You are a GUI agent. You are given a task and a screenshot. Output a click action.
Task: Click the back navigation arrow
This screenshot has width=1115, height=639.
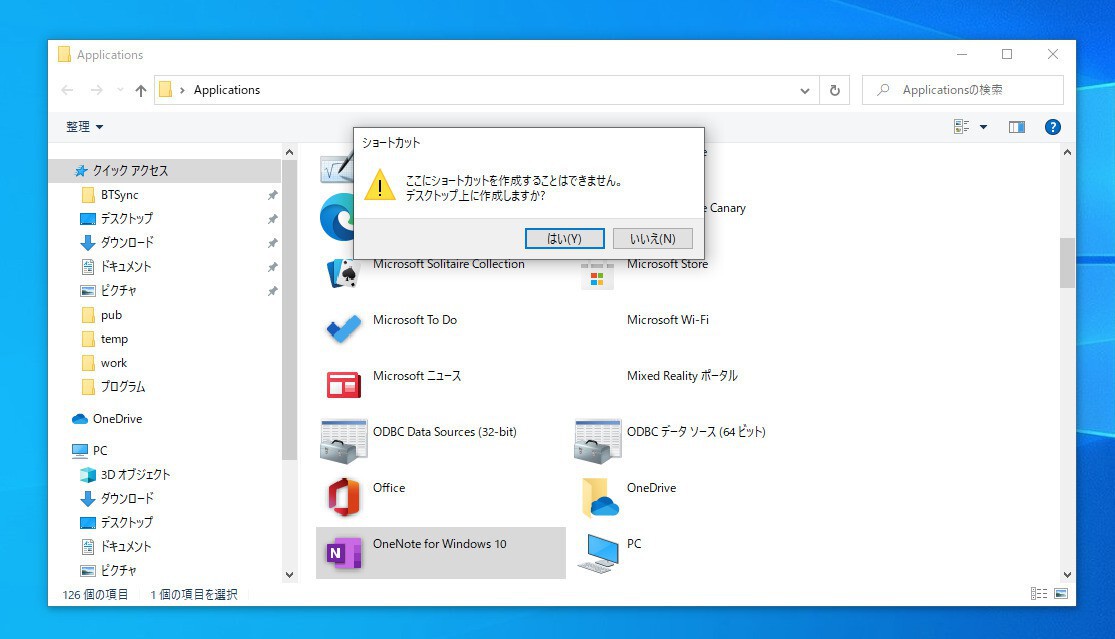[68, 90]
